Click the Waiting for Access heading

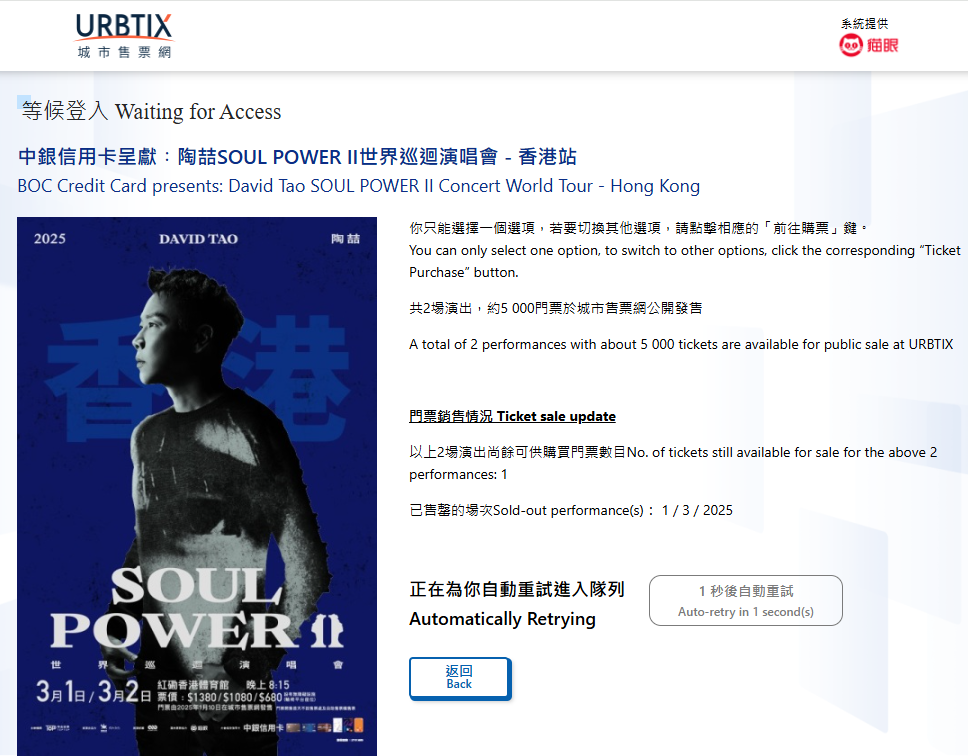(198, 112)
